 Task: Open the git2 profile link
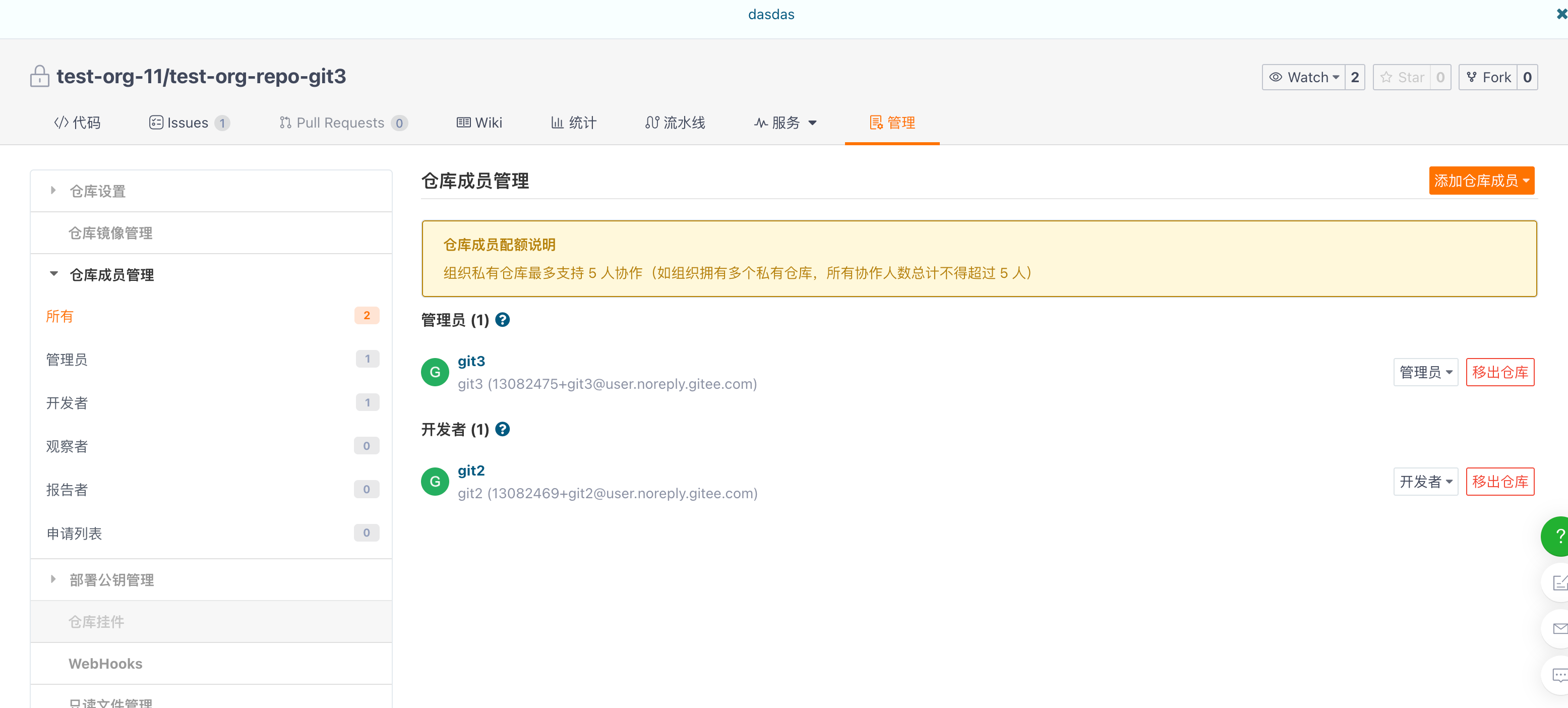coord(471,470)
